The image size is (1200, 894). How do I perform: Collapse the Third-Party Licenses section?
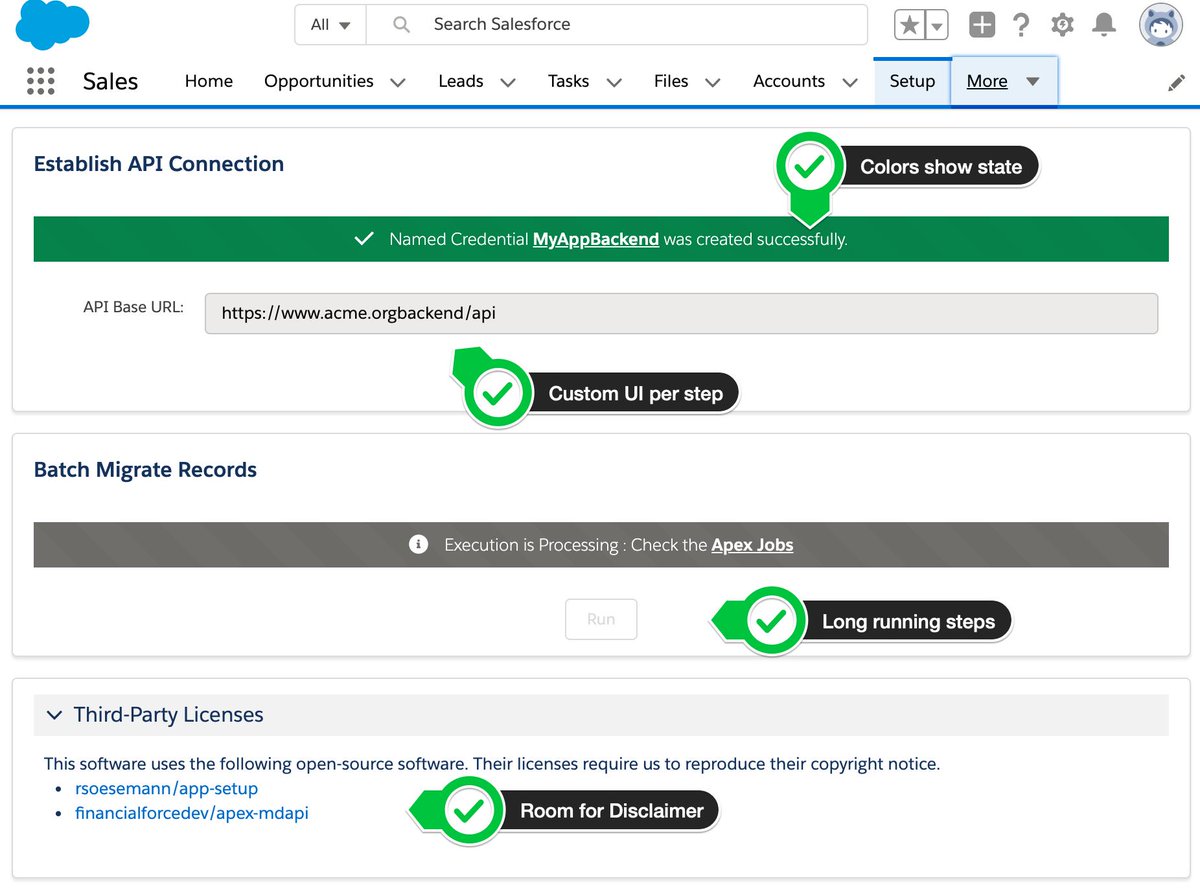coord(55,715)
